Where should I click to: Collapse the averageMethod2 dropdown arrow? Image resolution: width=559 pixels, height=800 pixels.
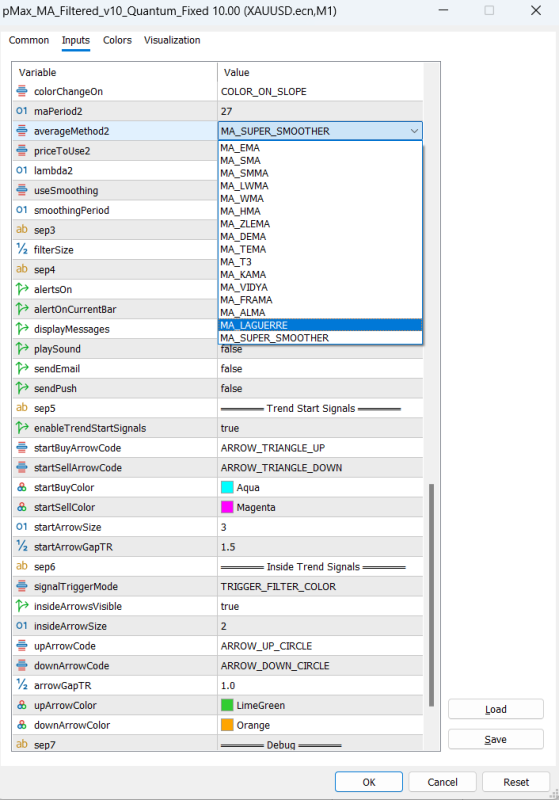(x=414, y=131)
